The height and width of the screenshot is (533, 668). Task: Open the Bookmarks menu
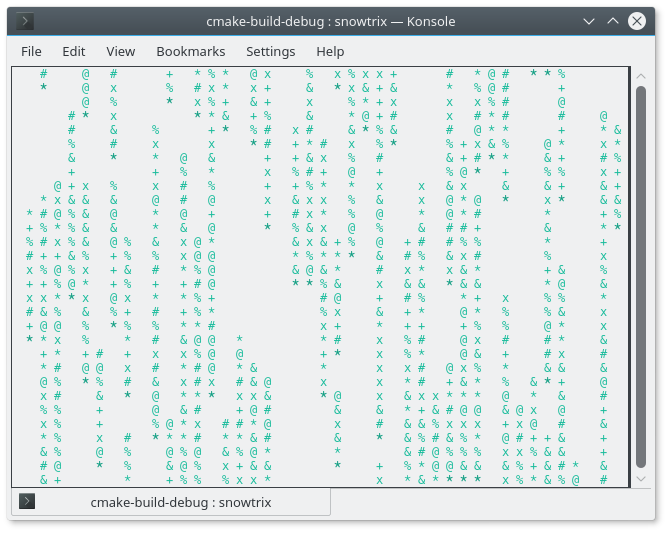click(190, 52)
